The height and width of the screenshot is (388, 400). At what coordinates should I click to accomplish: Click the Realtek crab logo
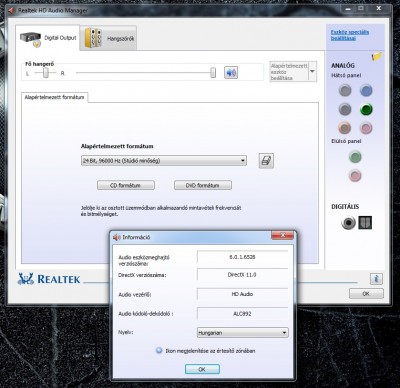coord(26,279)
